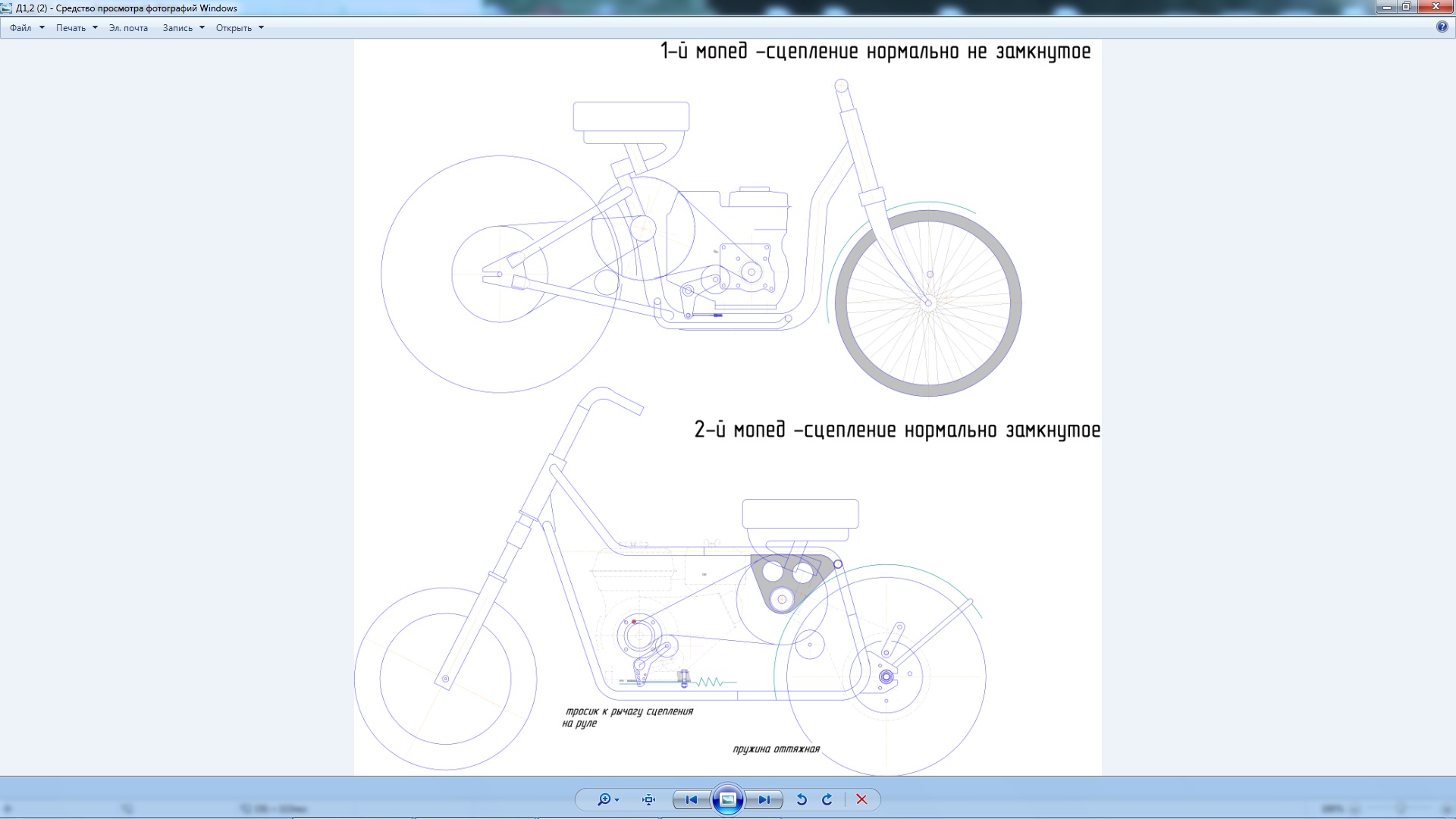1456x819 pixels.
Task: Rotate image counterclockwise
Action: point(801,799)
